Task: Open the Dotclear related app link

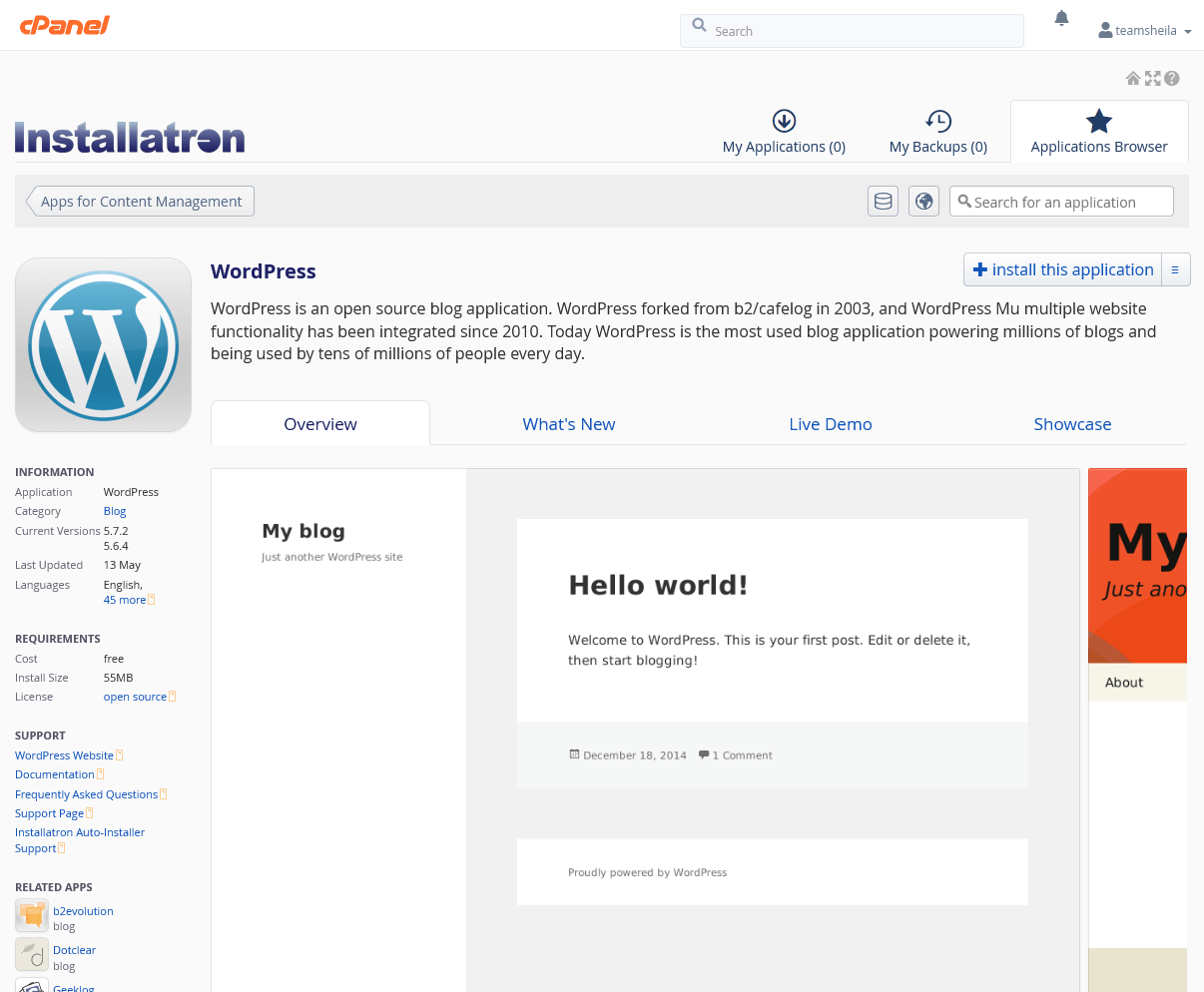Action: (74, 950)
